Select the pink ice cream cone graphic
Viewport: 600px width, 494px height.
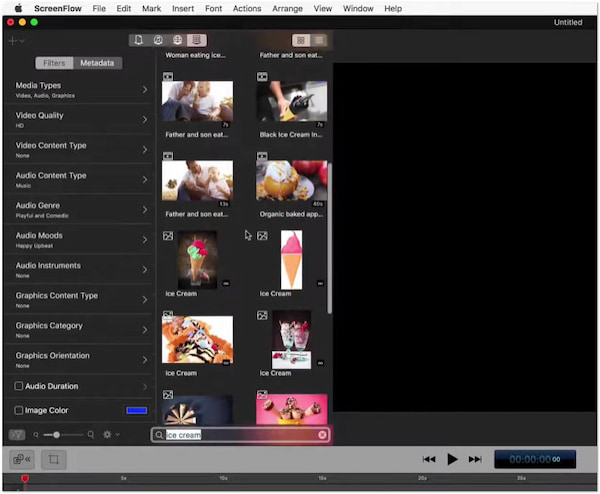point(292,260)
